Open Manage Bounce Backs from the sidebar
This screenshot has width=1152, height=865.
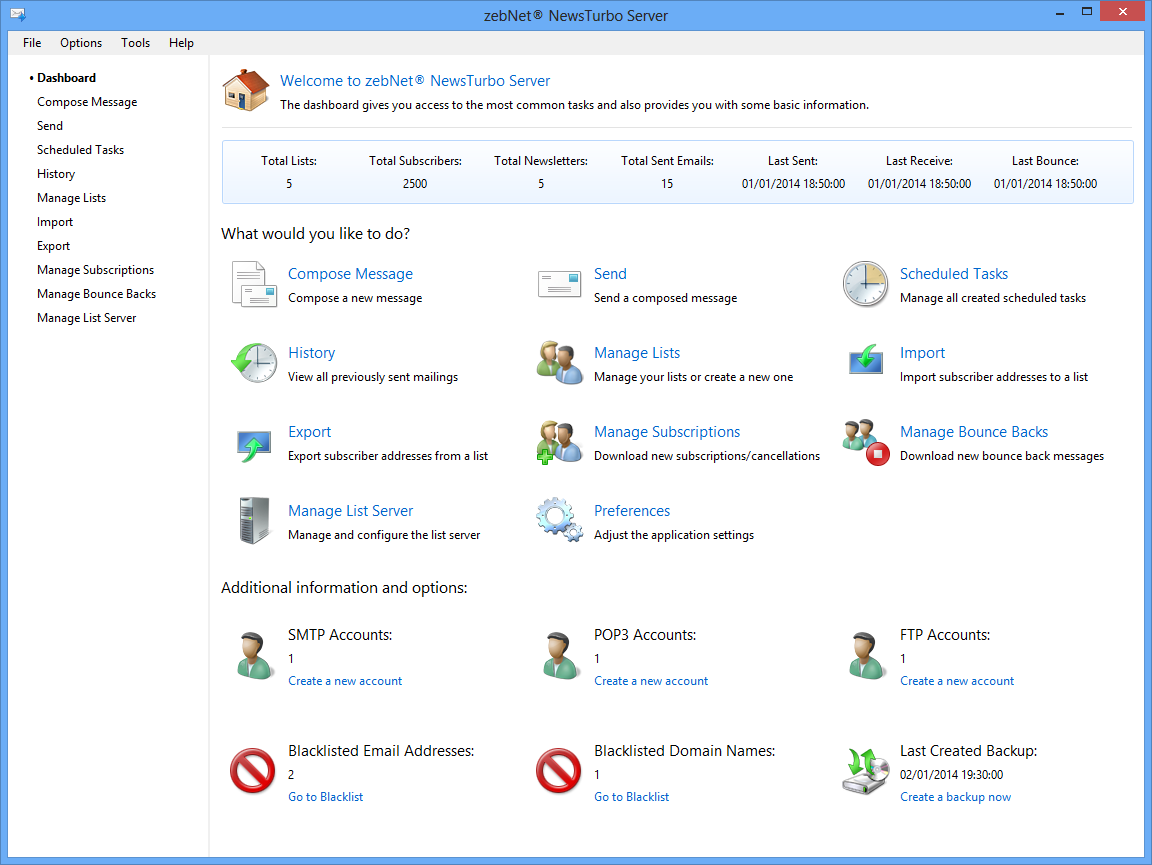(x=96, y=294)
